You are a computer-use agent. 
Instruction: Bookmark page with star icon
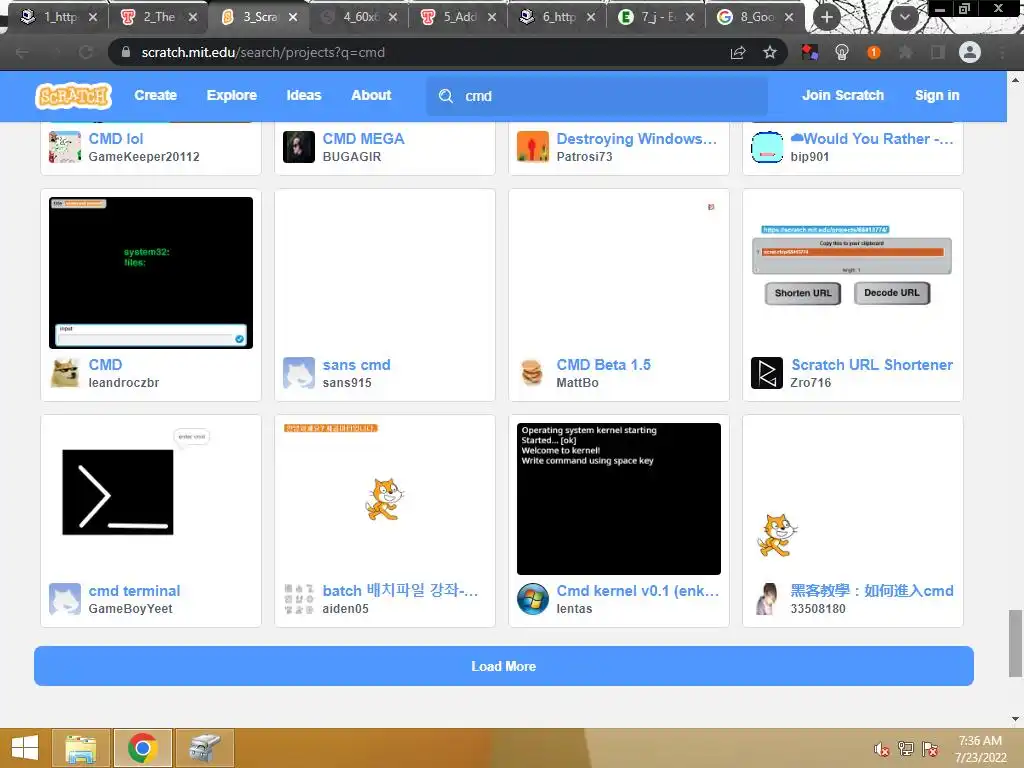(770, 52)
